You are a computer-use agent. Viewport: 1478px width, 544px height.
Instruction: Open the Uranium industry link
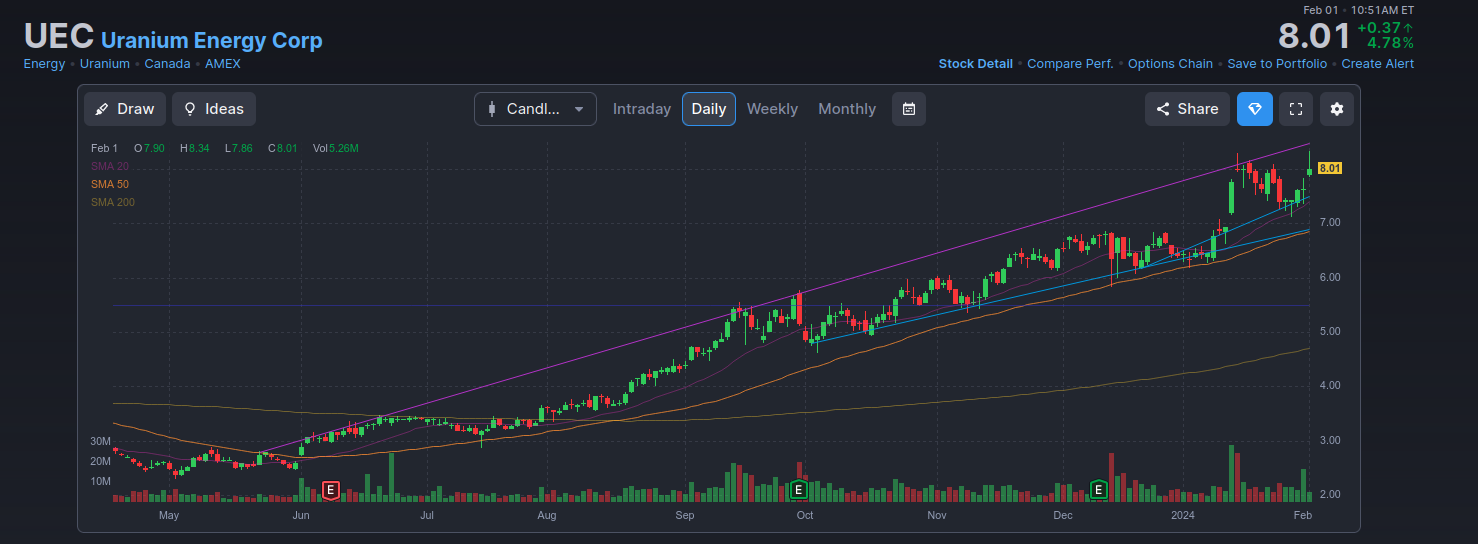(105, 64)
